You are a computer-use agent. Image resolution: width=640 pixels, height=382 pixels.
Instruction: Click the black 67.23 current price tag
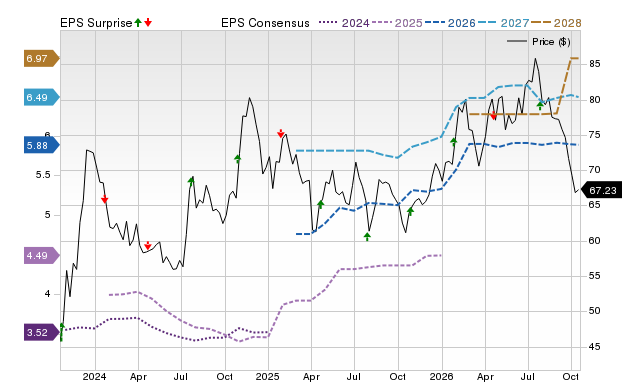point(601,191)
